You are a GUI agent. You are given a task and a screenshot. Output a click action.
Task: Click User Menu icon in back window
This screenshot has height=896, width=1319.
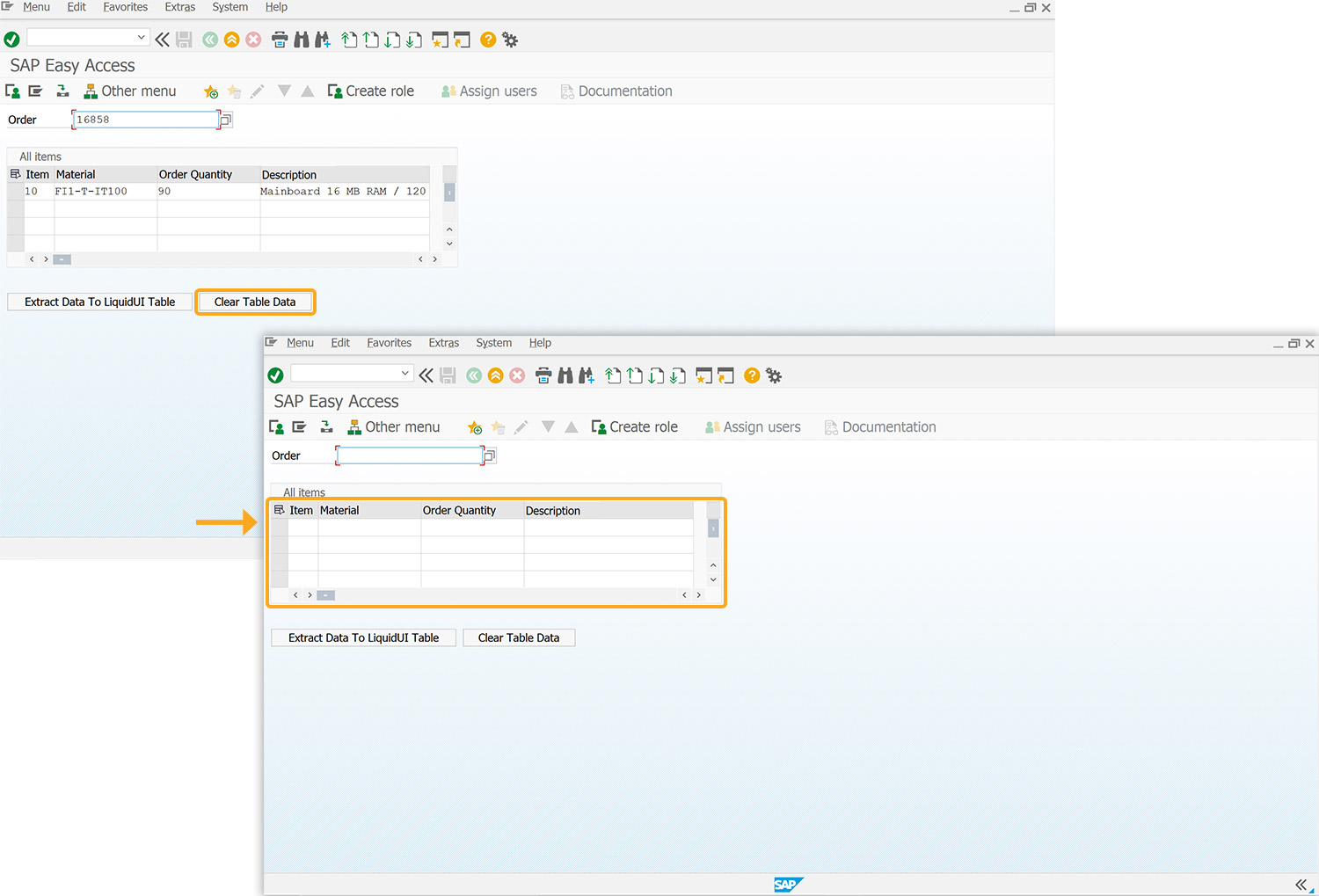13,91
